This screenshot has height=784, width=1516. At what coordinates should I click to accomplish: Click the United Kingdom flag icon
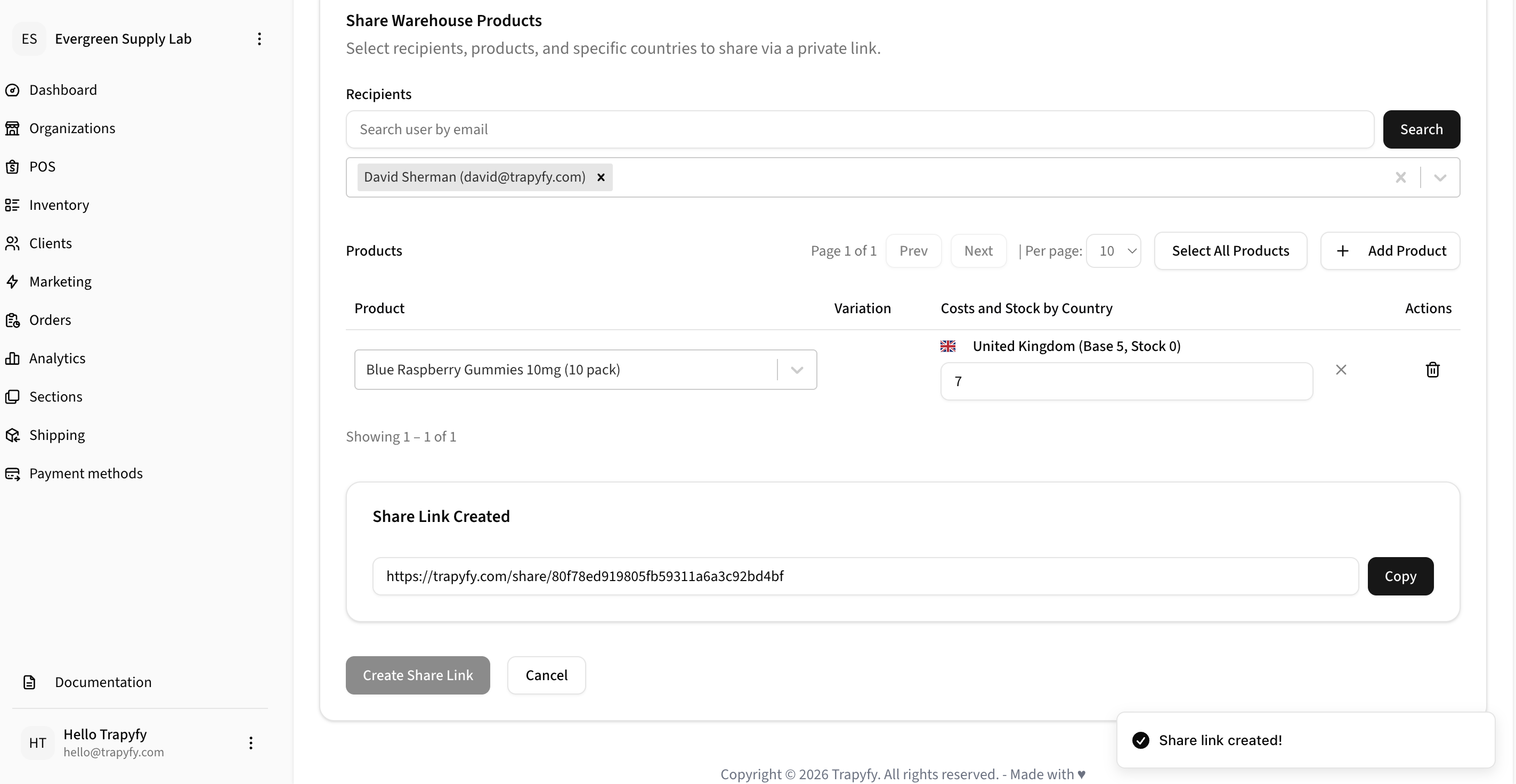[947, 346]
